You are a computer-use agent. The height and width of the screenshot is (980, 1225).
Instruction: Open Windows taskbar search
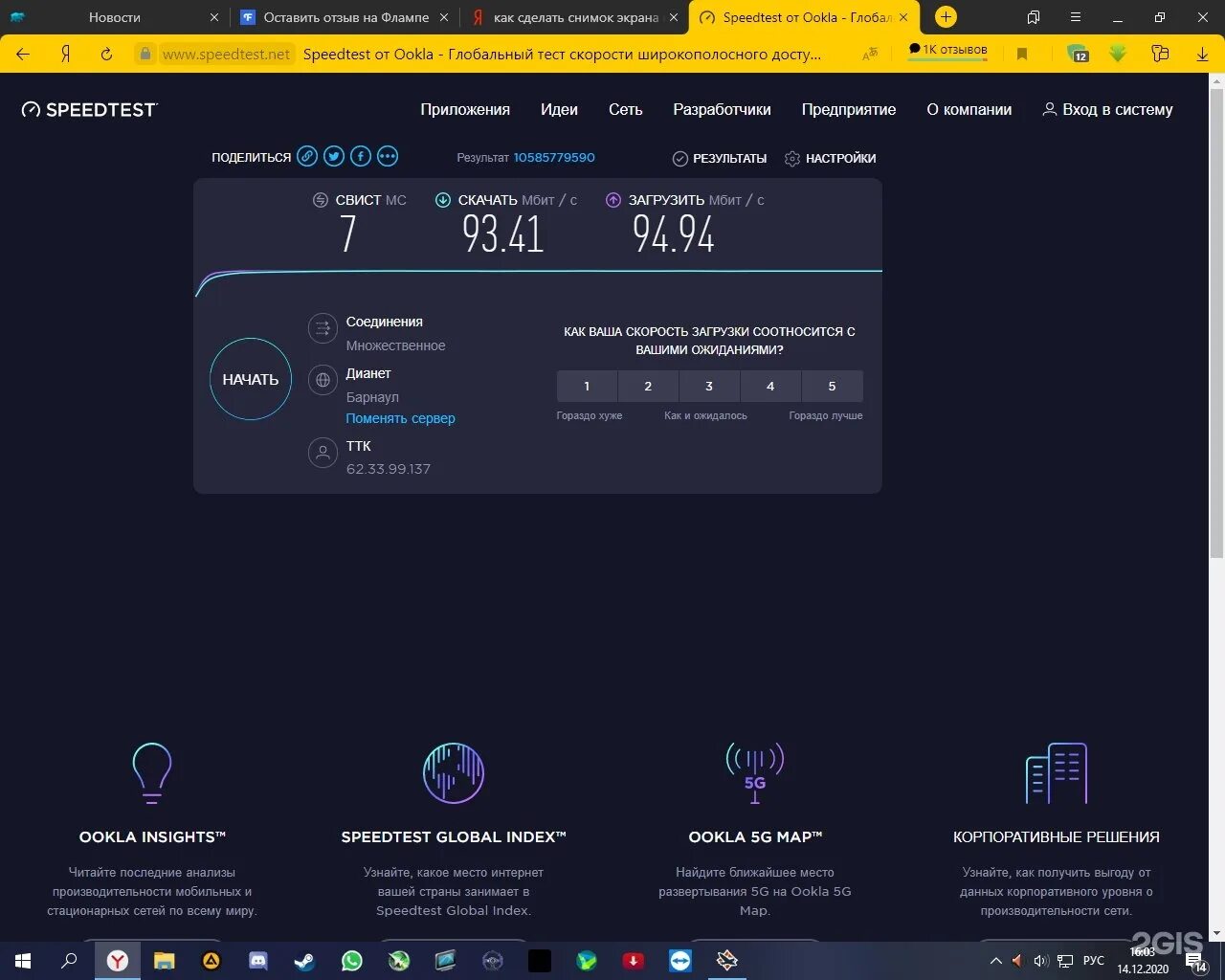click(69, 960)
